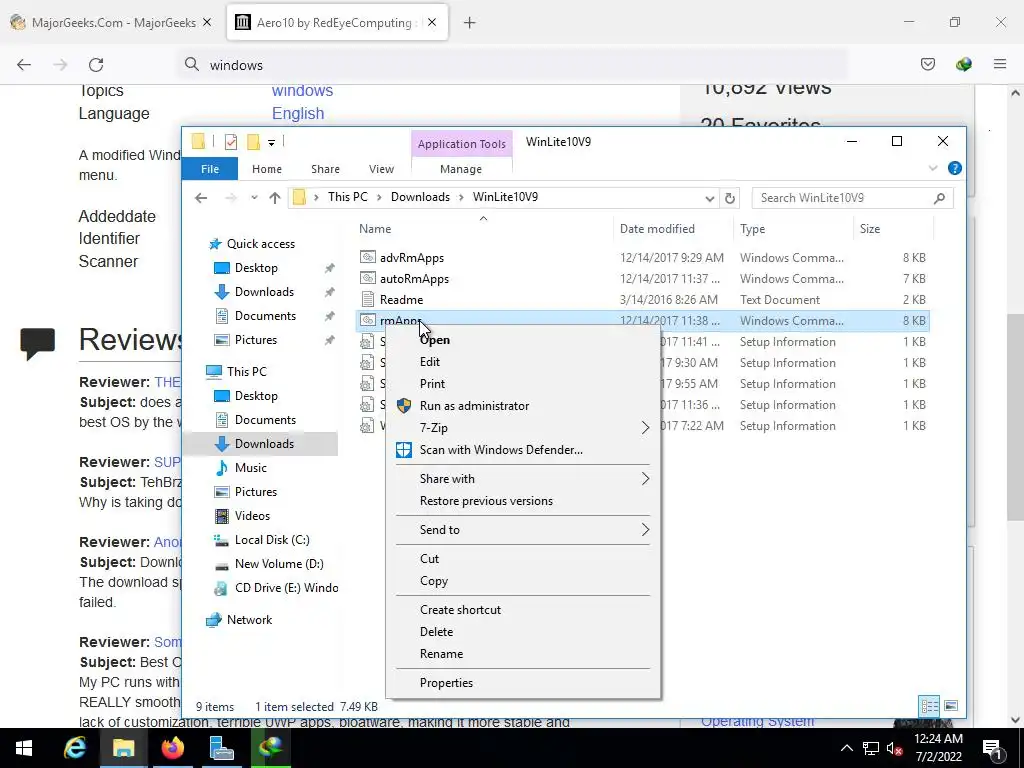
Task: Choose Print from context menu
Action: click(x=522, y=384)
